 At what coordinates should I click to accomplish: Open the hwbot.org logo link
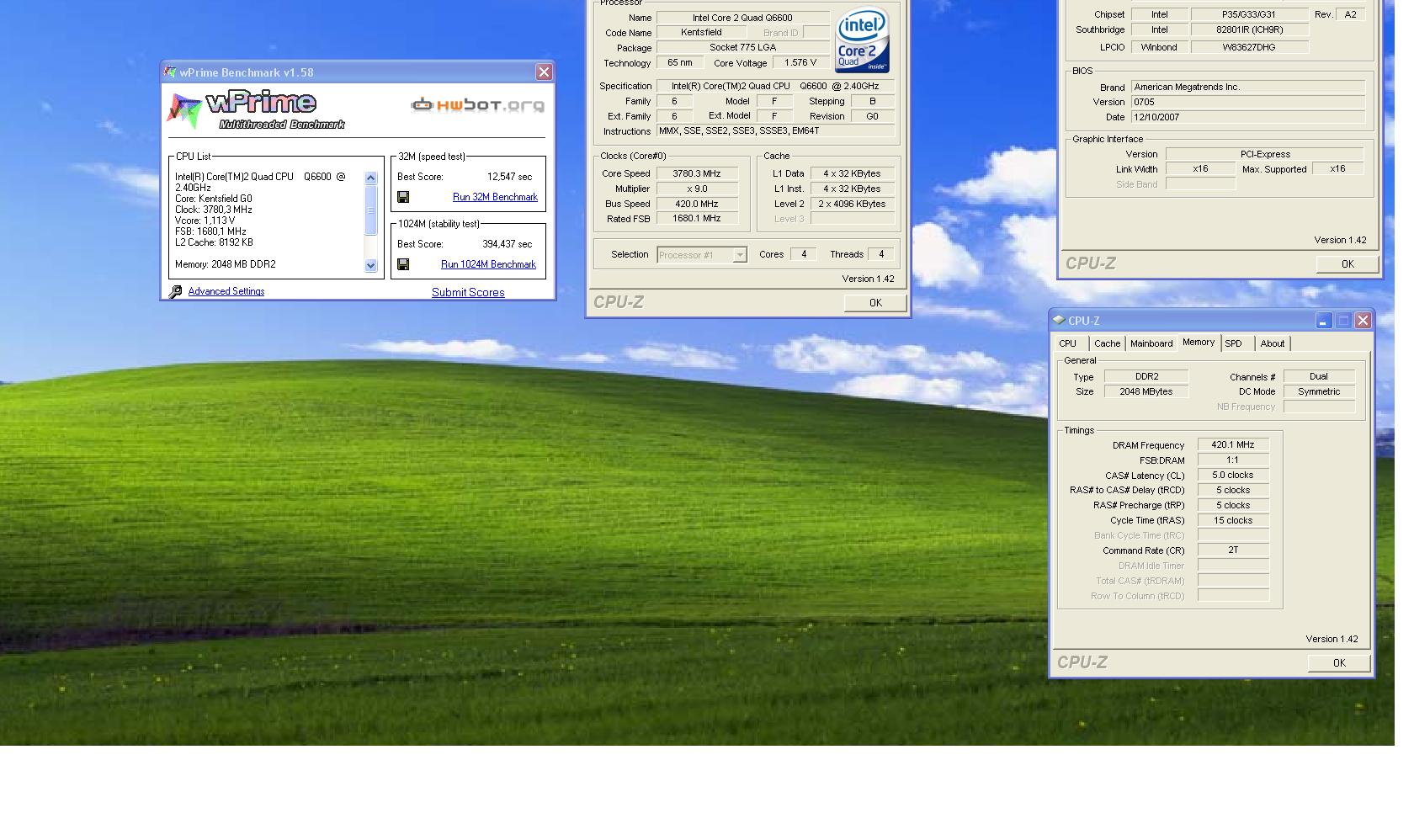477,105
